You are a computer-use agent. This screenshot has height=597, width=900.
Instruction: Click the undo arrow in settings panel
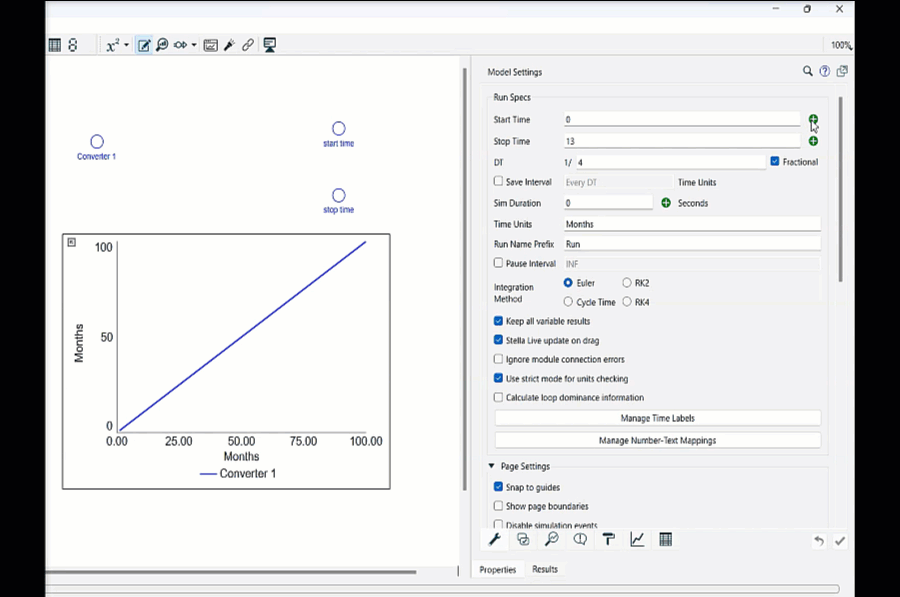818,541
